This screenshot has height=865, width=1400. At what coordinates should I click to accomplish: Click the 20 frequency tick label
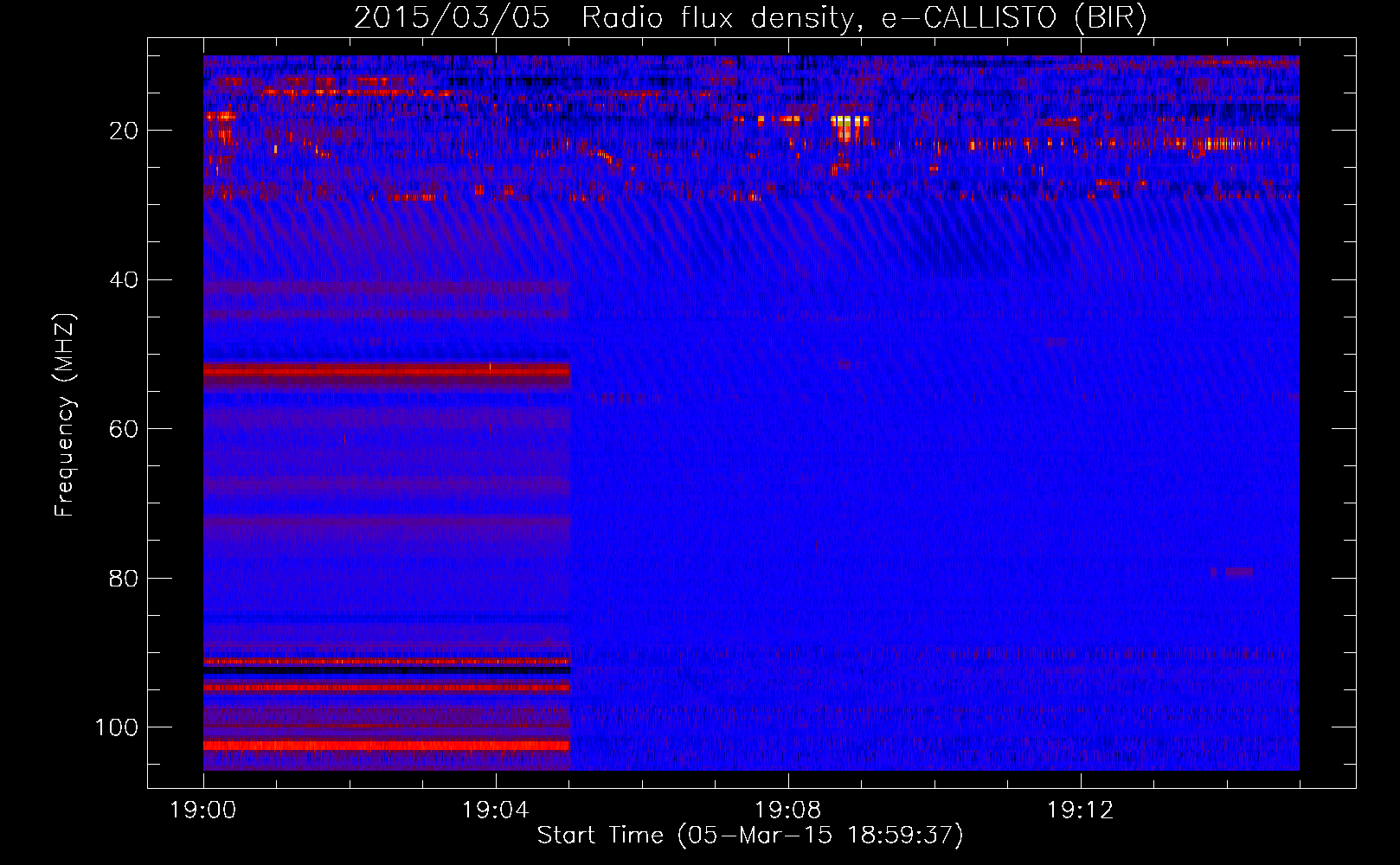tap(124, 131)
